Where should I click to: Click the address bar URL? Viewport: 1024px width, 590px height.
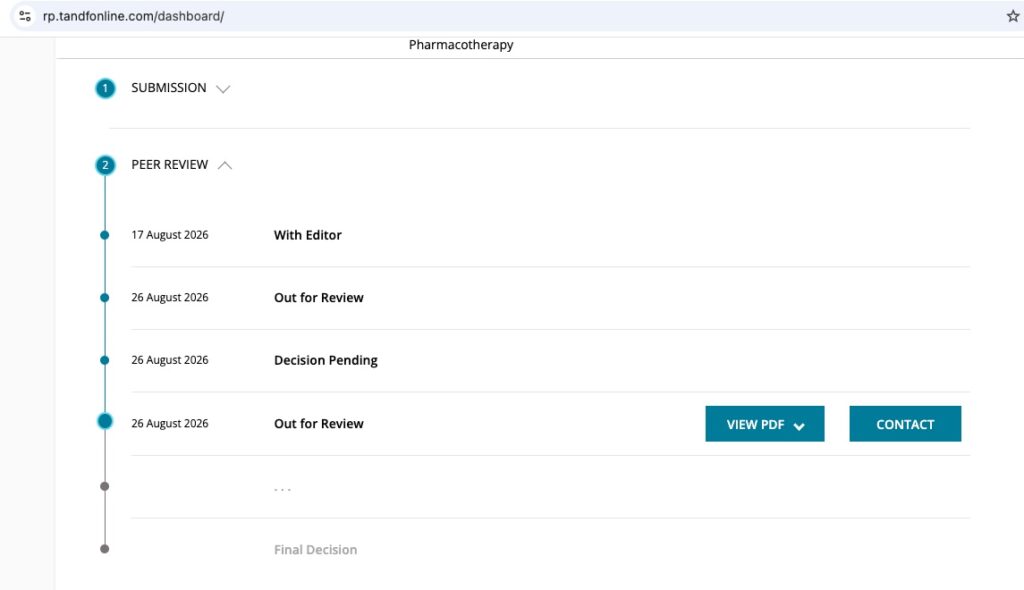pyautogui.click(x=133, y=16)
